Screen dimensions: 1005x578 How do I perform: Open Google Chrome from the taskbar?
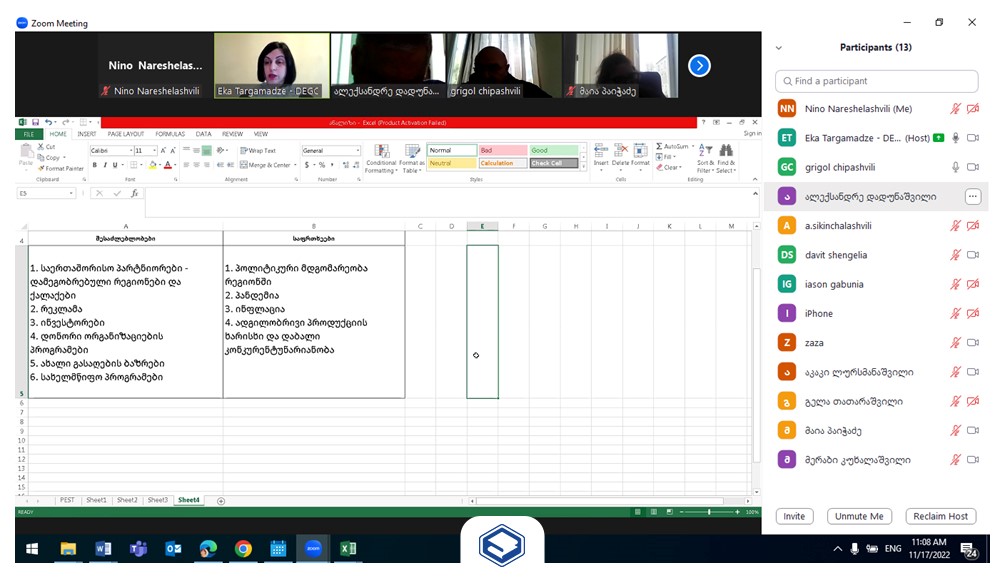coord(243,549)
